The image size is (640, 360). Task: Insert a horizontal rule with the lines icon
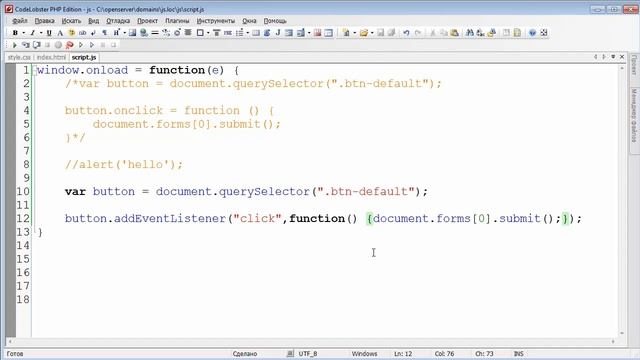point(155,33)
